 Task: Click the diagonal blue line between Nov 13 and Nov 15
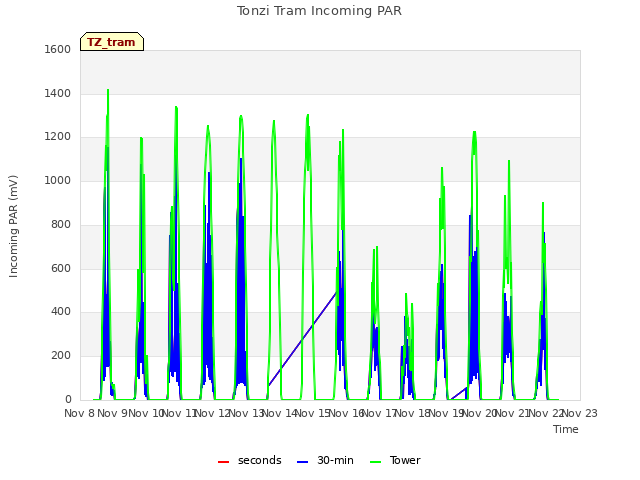[302, 339]
